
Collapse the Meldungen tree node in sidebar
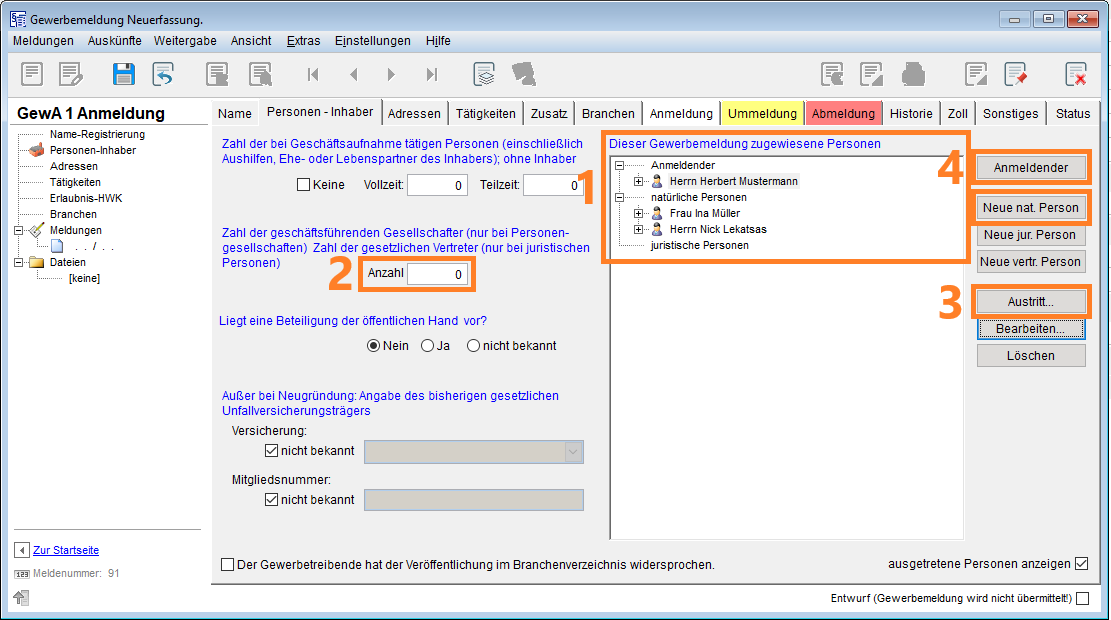[19, 230]
